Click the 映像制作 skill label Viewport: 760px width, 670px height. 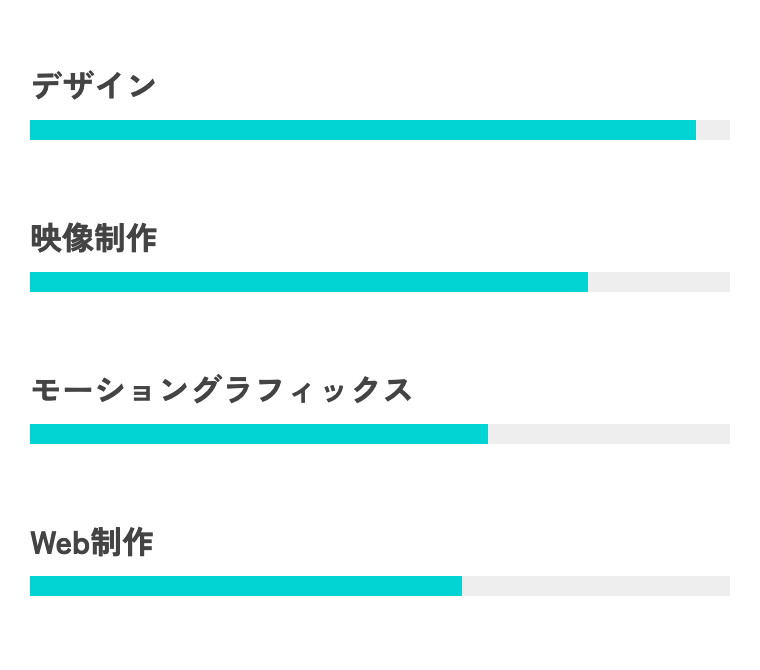(93, 238)
